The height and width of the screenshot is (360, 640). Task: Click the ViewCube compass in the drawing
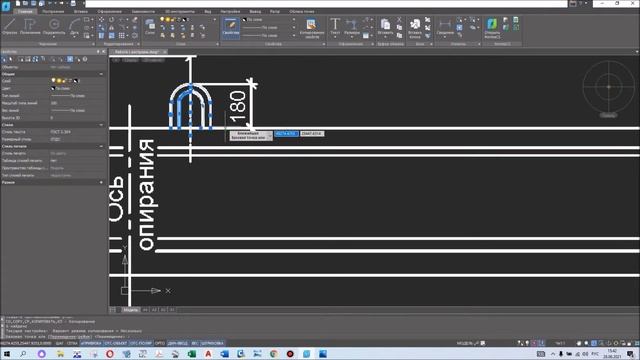tap(608, 87)
